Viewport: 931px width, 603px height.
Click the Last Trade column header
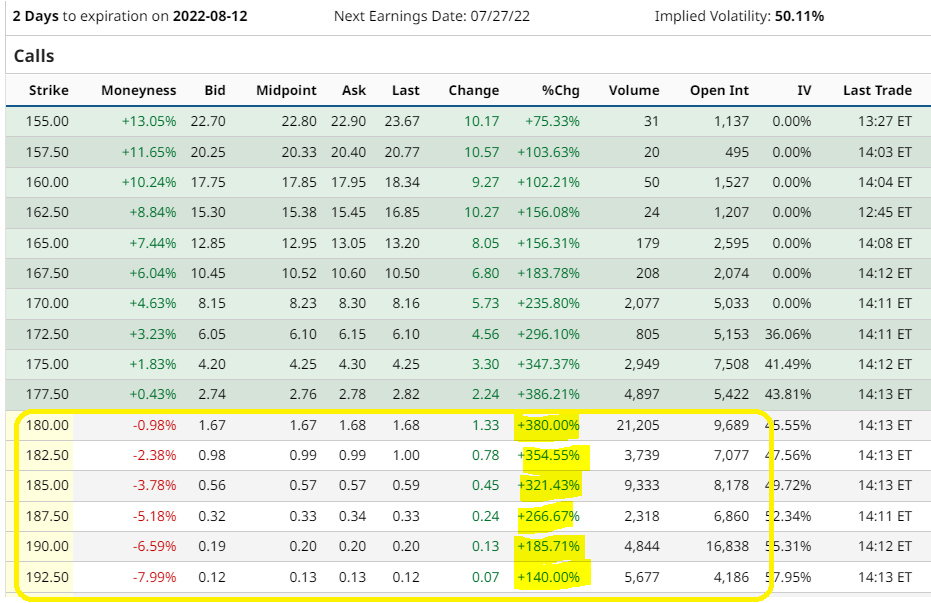(877, 90)
